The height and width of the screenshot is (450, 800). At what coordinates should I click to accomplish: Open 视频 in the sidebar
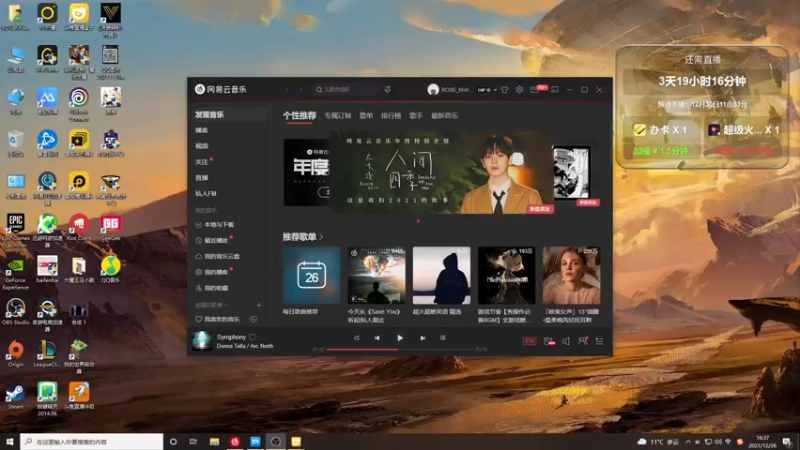[202, 146]
